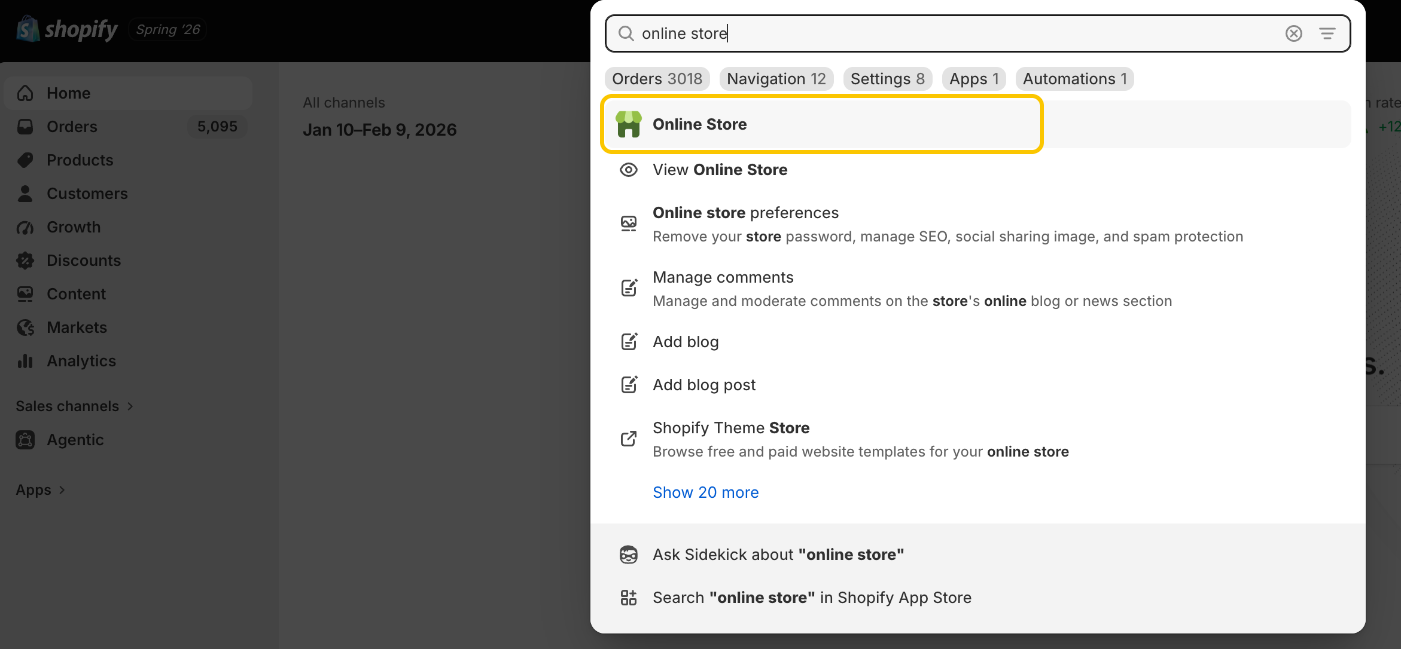Click the Add blog post edit icon
This screenshot has width=1401, height=649.
[628, 385]
